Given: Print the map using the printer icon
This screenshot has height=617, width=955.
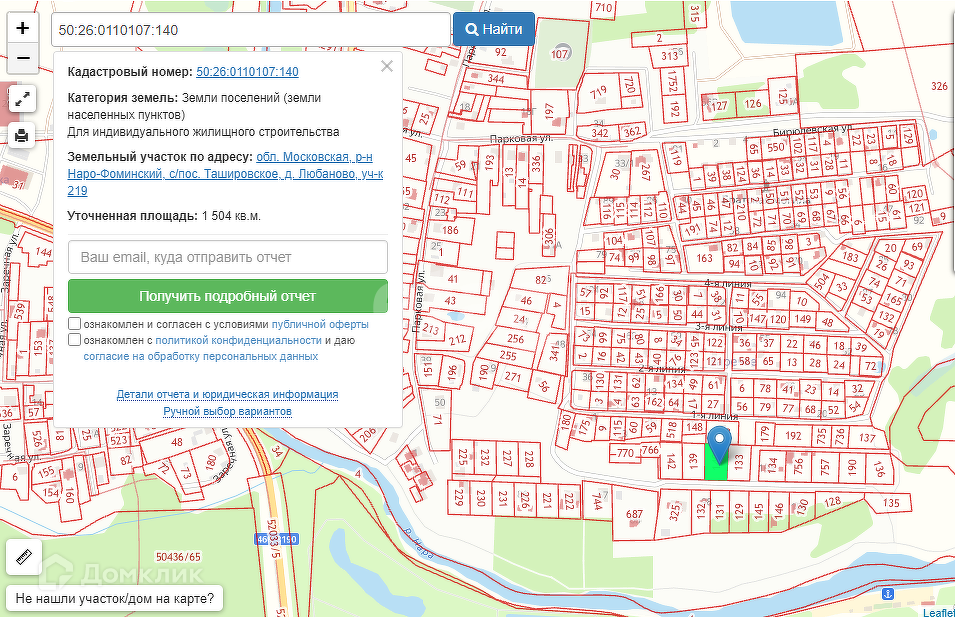Looking at the screenshot, I should point(23,135).
